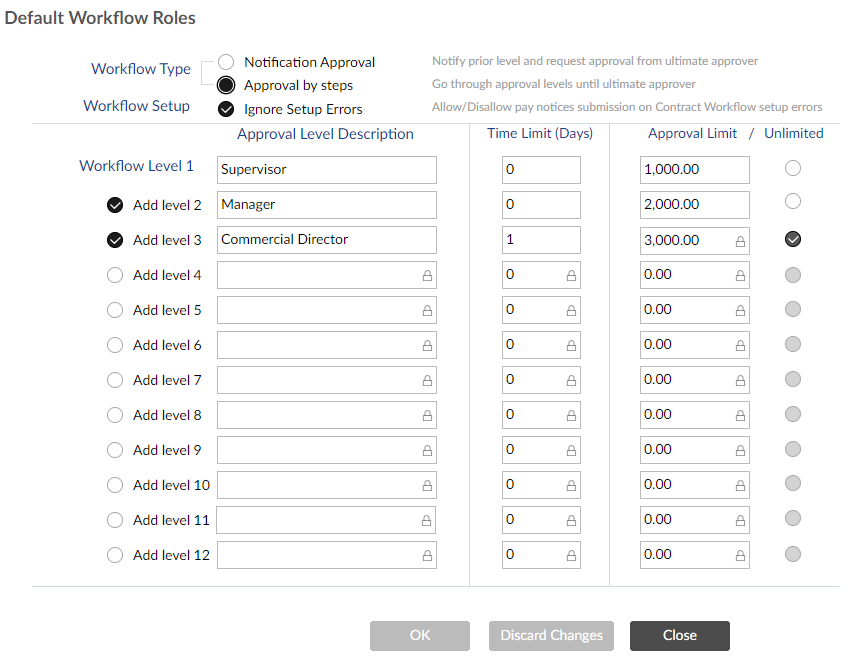Select the Notification Approval workflow type

click(x=226, y=61)
